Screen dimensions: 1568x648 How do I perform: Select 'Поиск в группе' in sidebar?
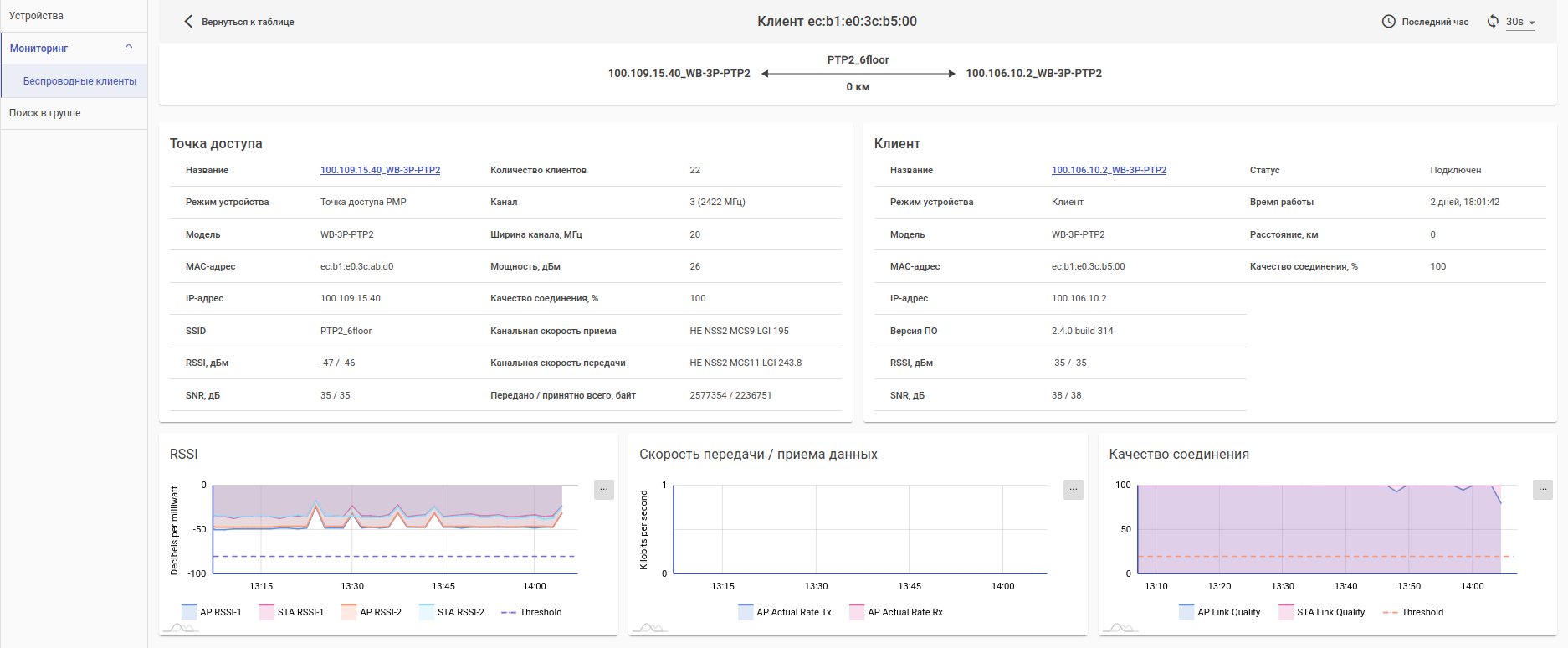(45, 113)
